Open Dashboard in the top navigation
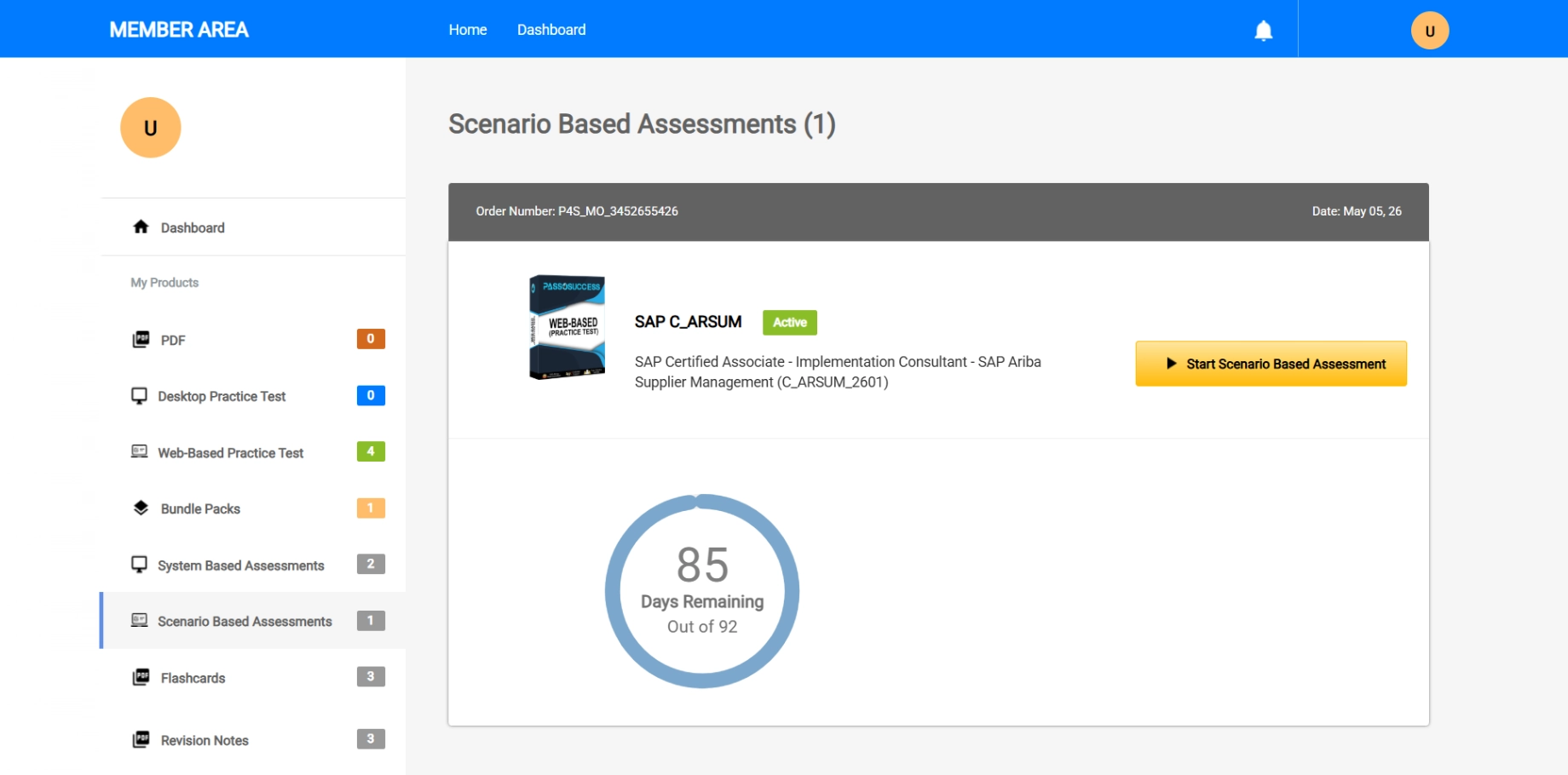This screenshot has width=1568, height=775. click(551, 30)
